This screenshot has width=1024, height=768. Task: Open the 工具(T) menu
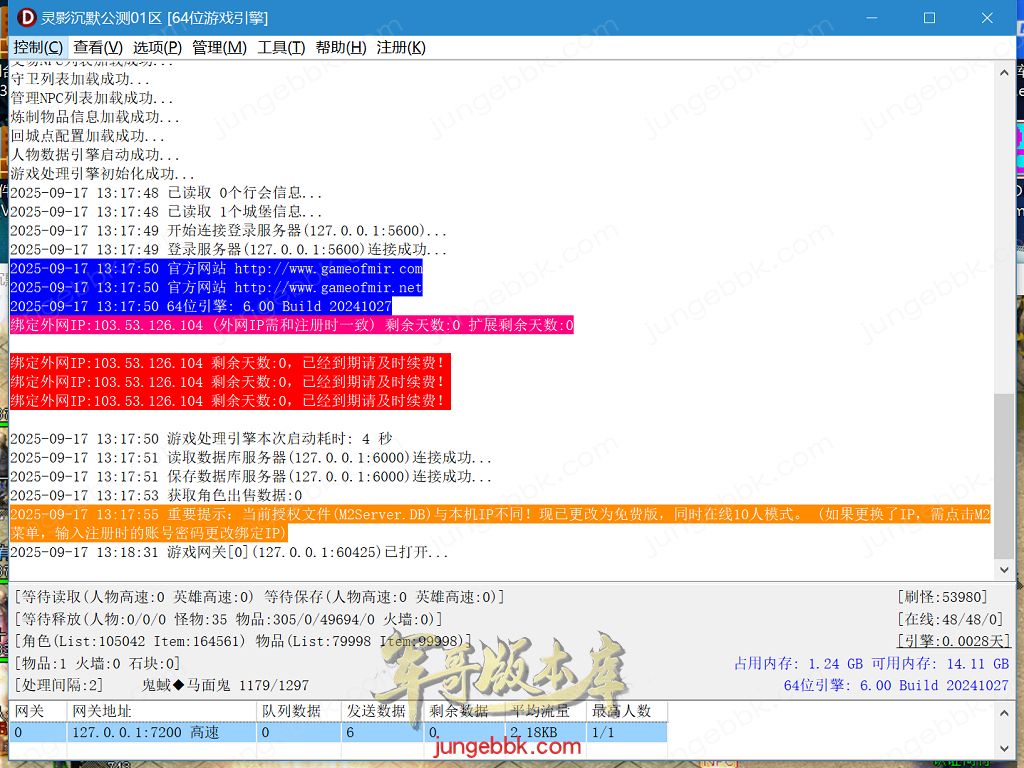pyautogui.click(x=282, y=47)
